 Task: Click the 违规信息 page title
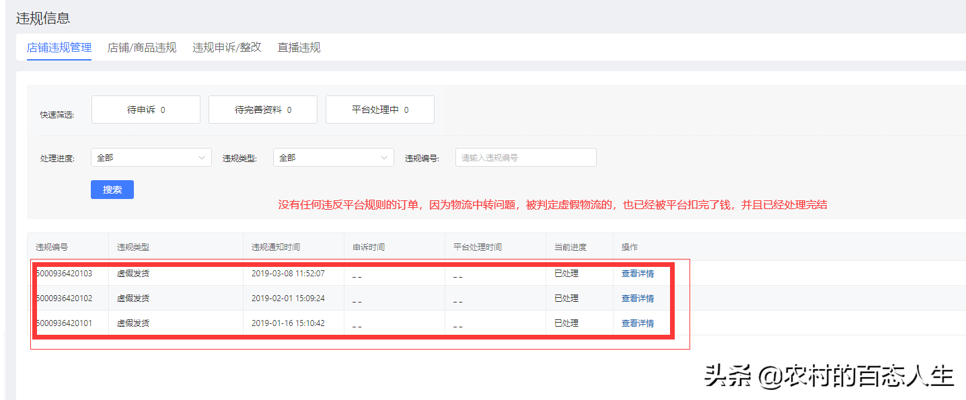click(x=43, y=18)
